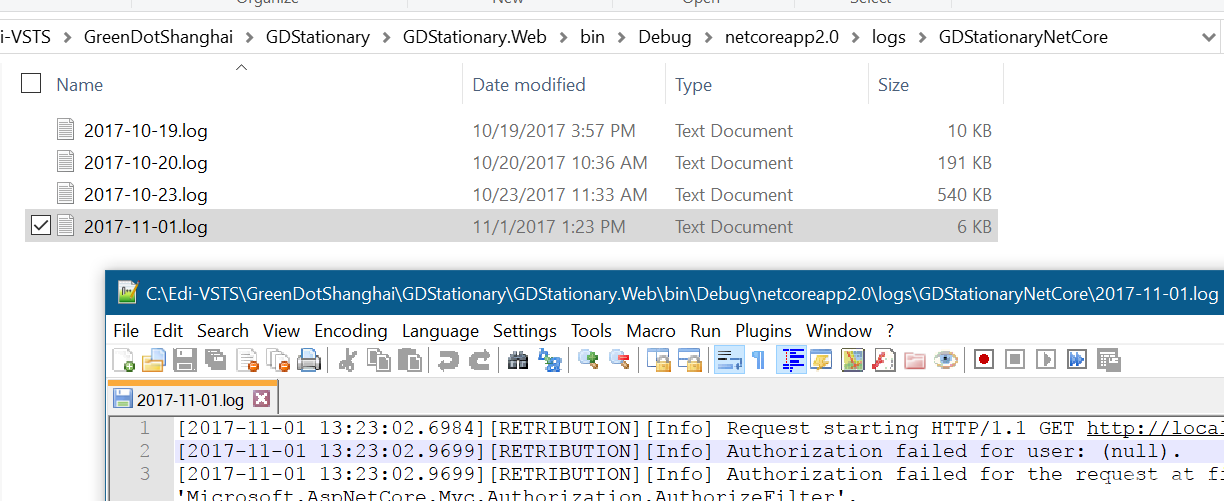Click the Zoom In magnifier icon
Screen dimensions: 1224x501
pyautogui.click(x=589, y=360)
